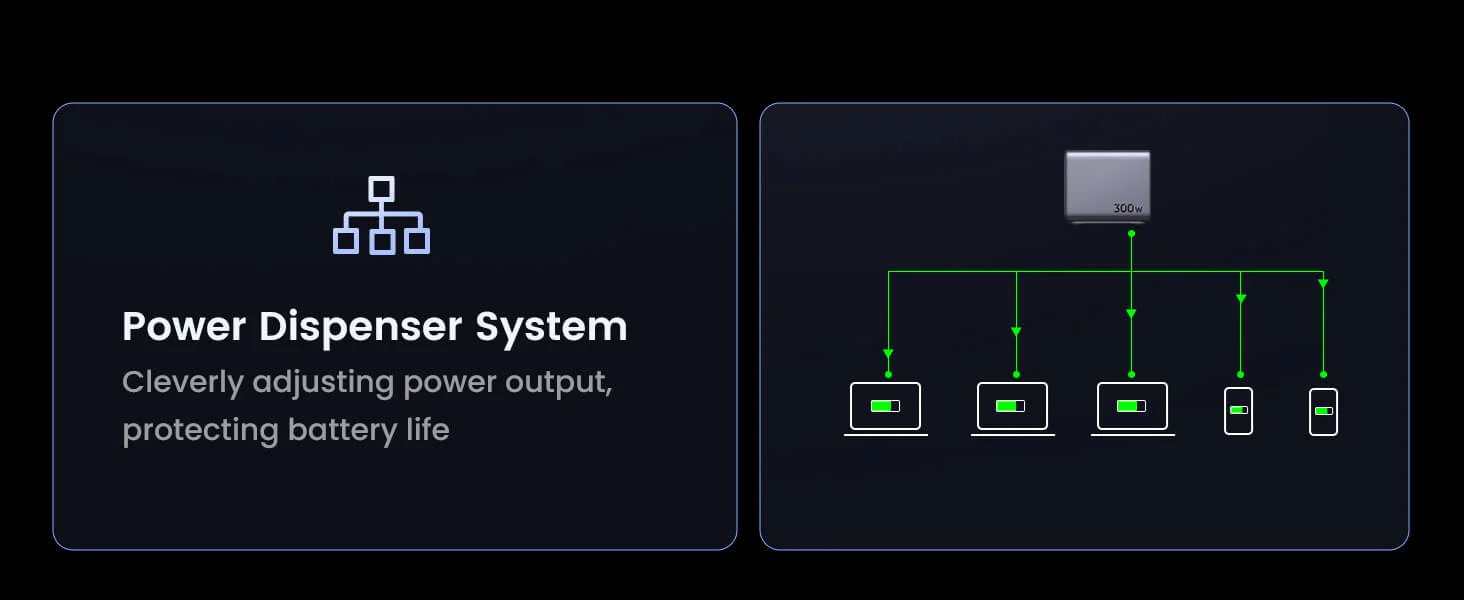Click the "300w" label on charger

click(1127, 209)
